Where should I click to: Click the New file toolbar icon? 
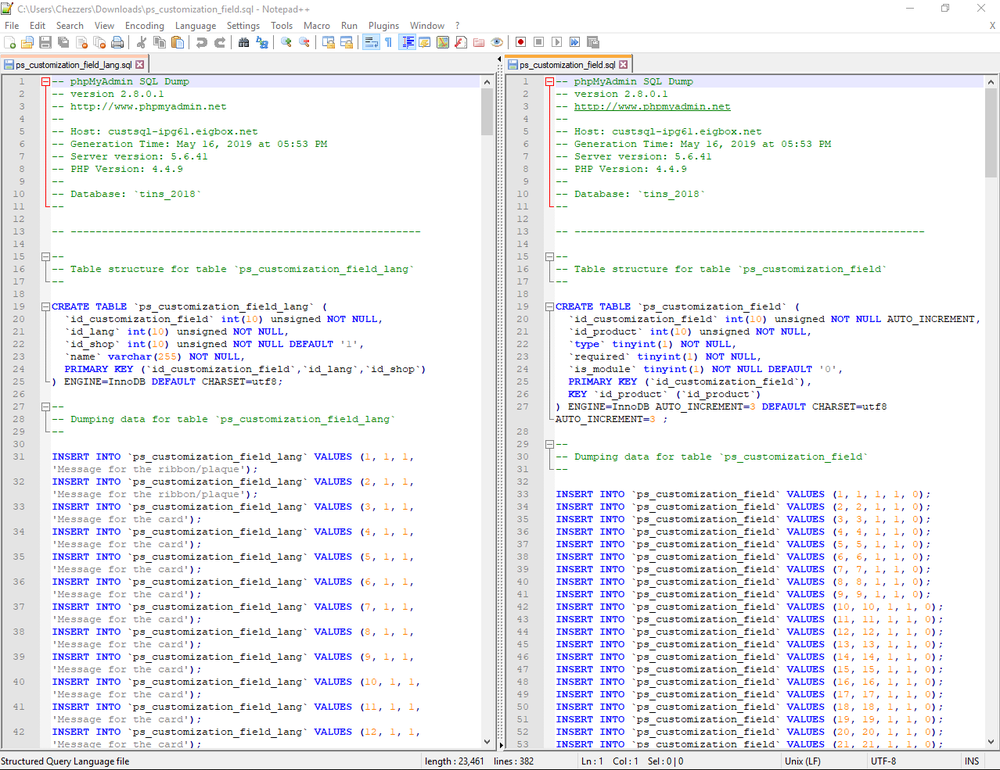[10, 42]
